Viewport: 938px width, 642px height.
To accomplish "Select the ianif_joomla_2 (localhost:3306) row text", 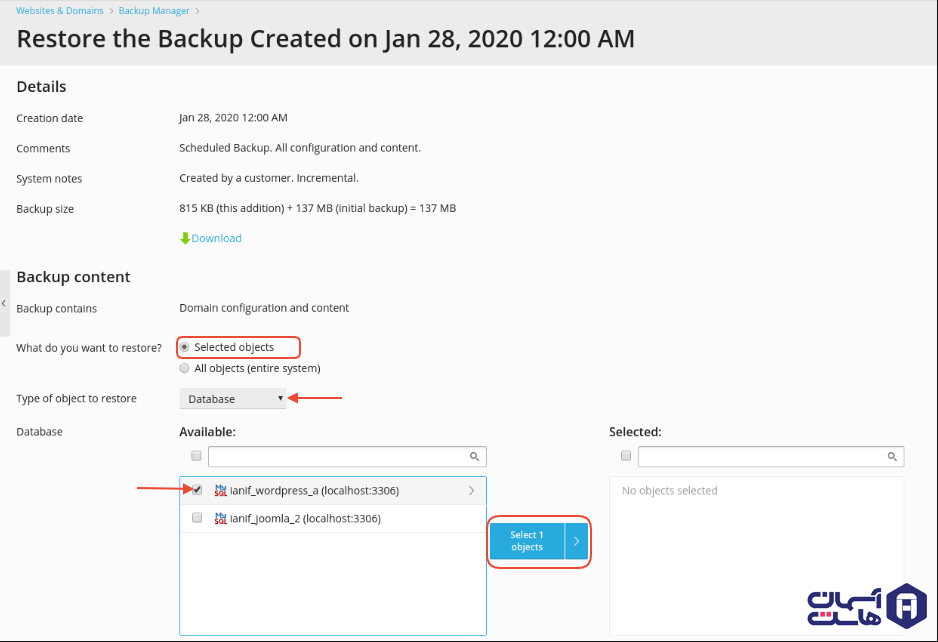I will (305, 518).
